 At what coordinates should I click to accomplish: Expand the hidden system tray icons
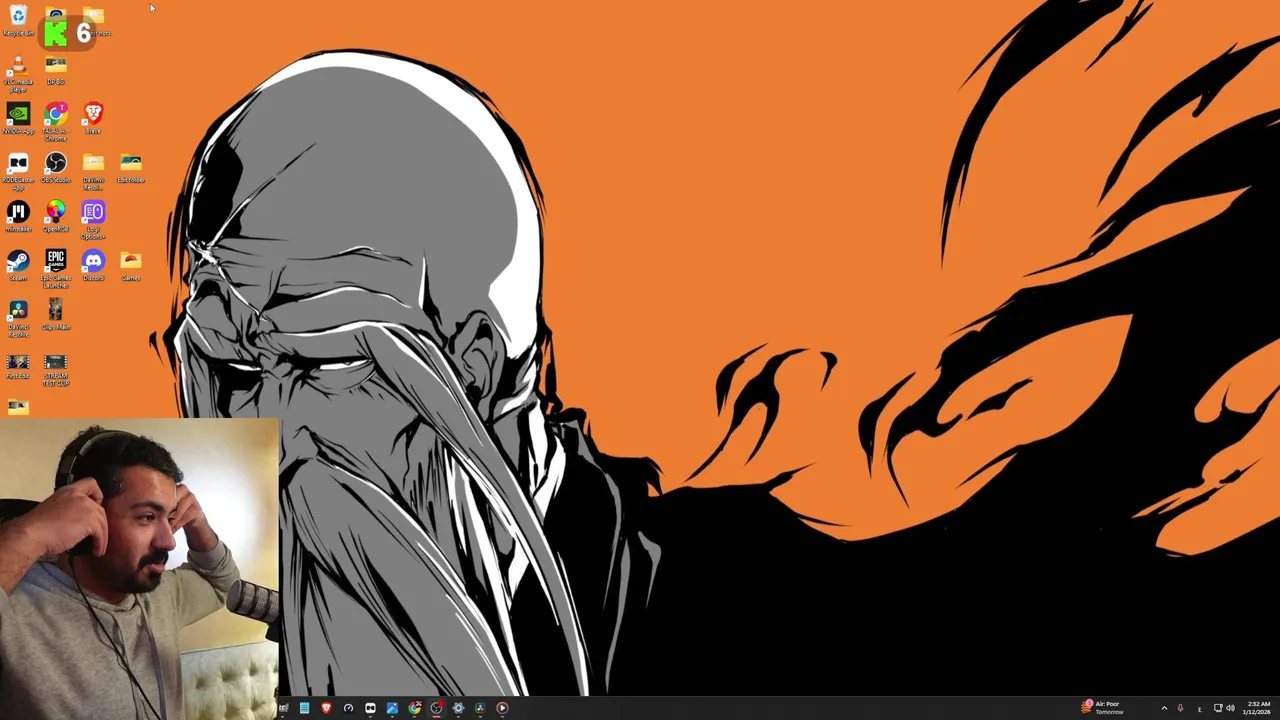point(1164,708)
